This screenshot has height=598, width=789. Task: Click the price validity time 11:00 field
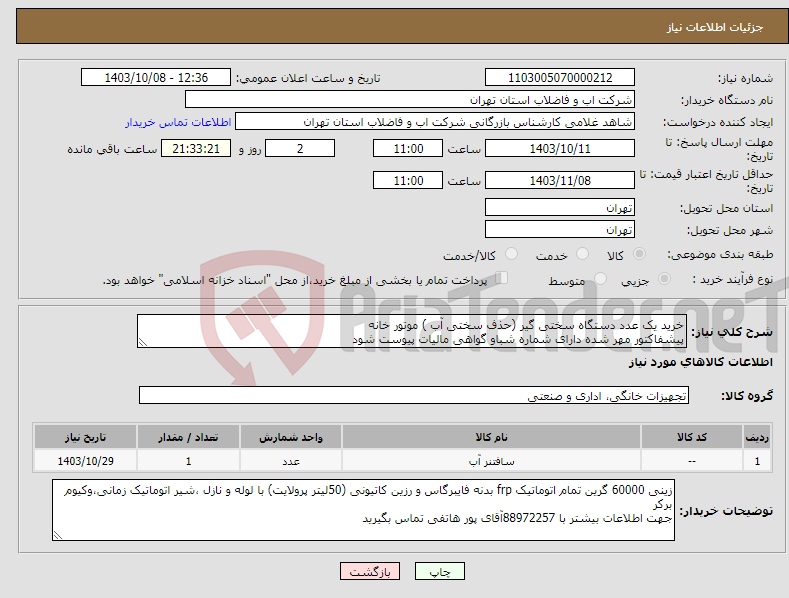(408, 180)
